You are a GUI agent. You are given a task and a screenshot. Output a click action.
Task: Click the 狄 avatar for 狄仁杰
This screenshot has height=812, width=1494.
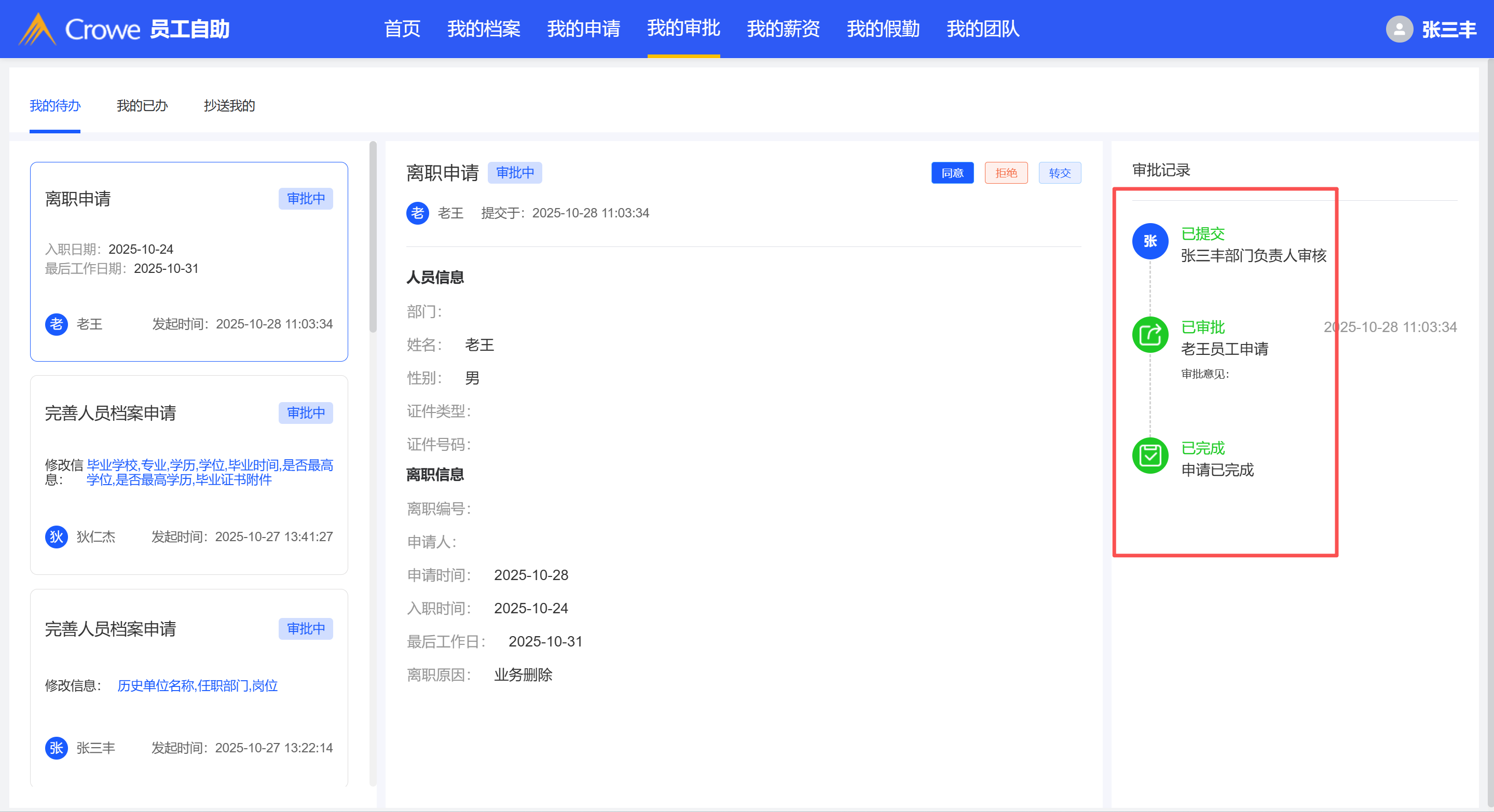(x=56, y=536)
